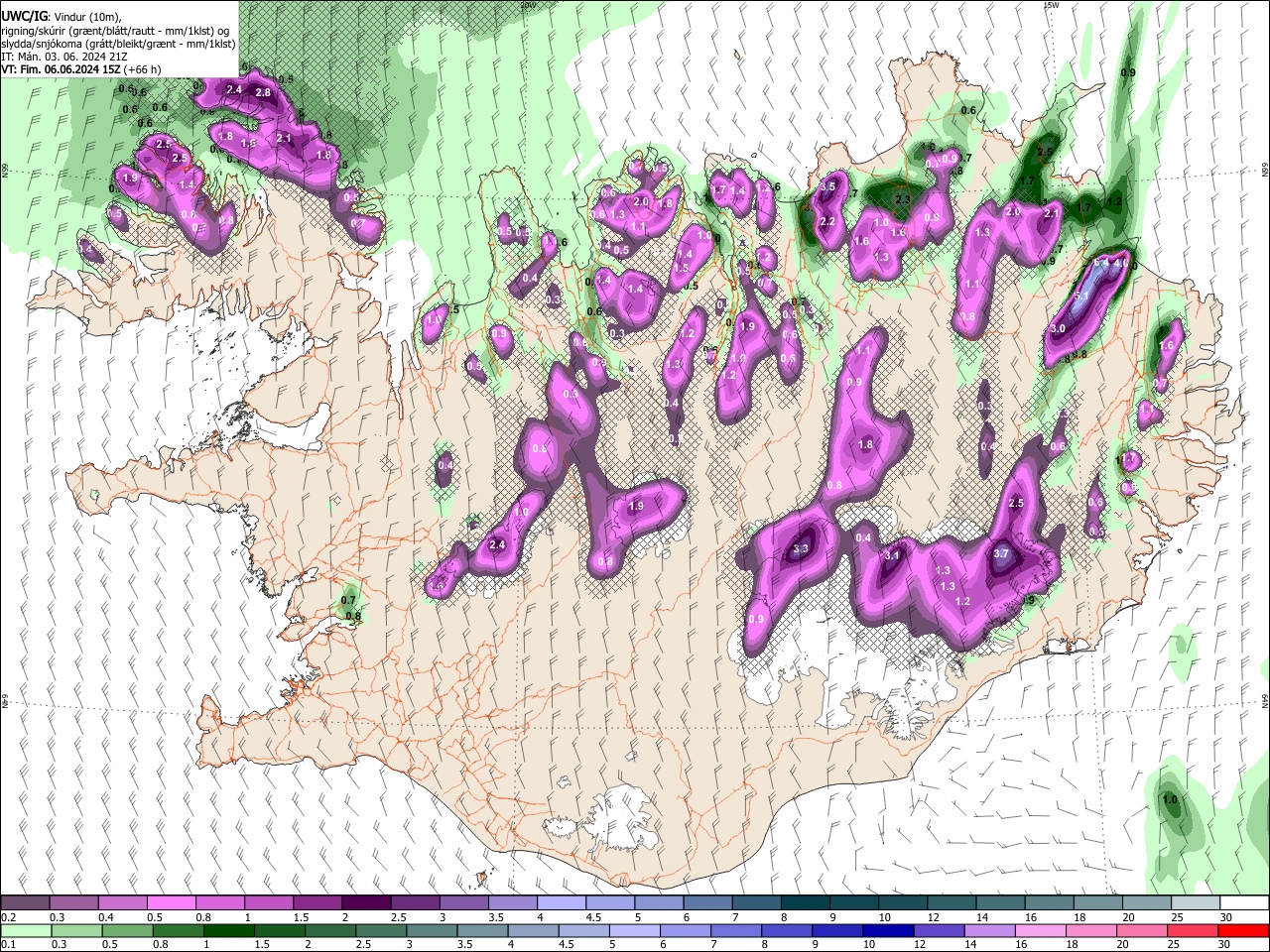Click the 4.0 value on the map
This screenshot has width=1270, height=952.
point(1120,265)
